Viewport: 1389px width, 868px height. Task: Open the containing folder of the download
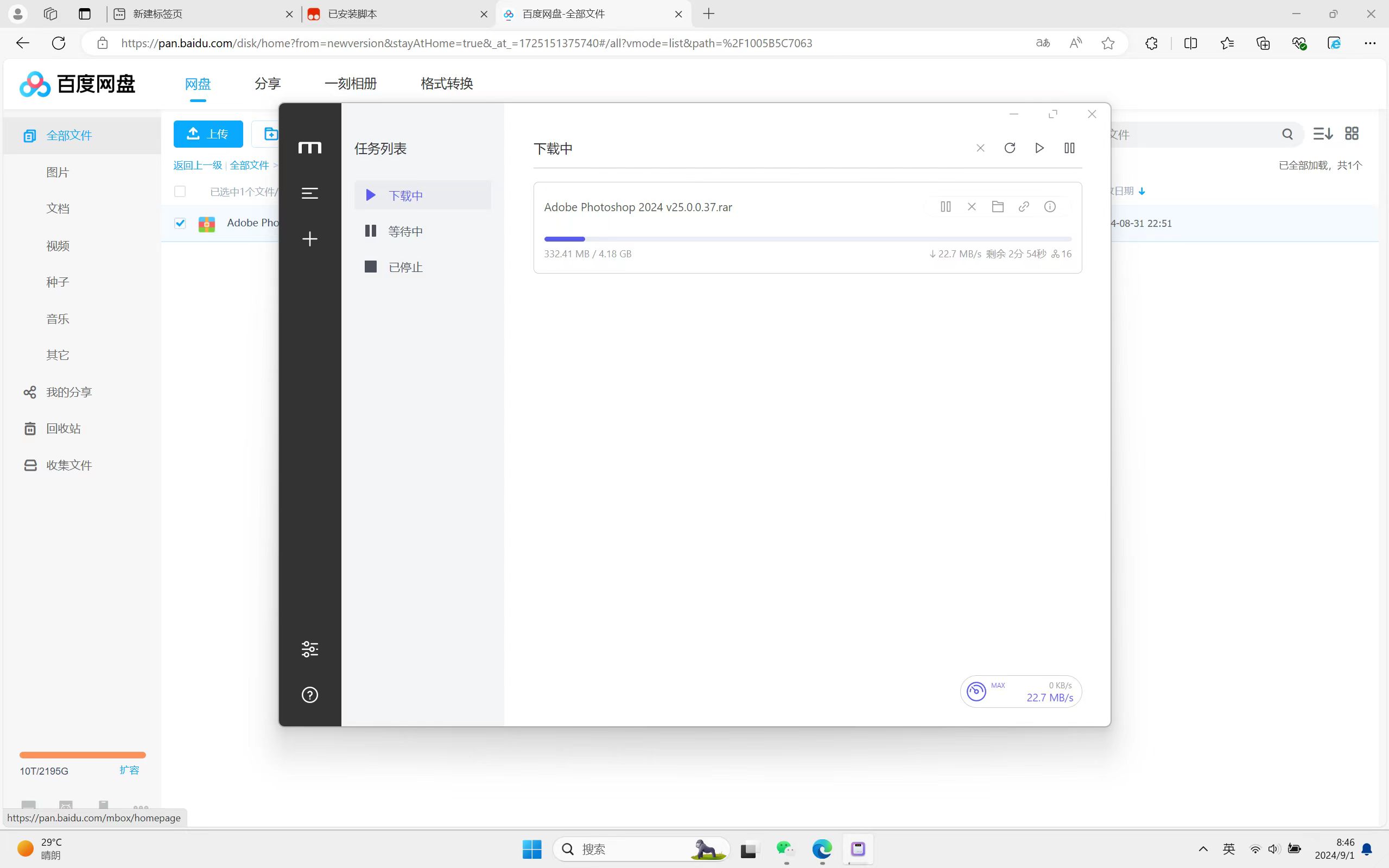pyautogui.click(x=998, y=207)
